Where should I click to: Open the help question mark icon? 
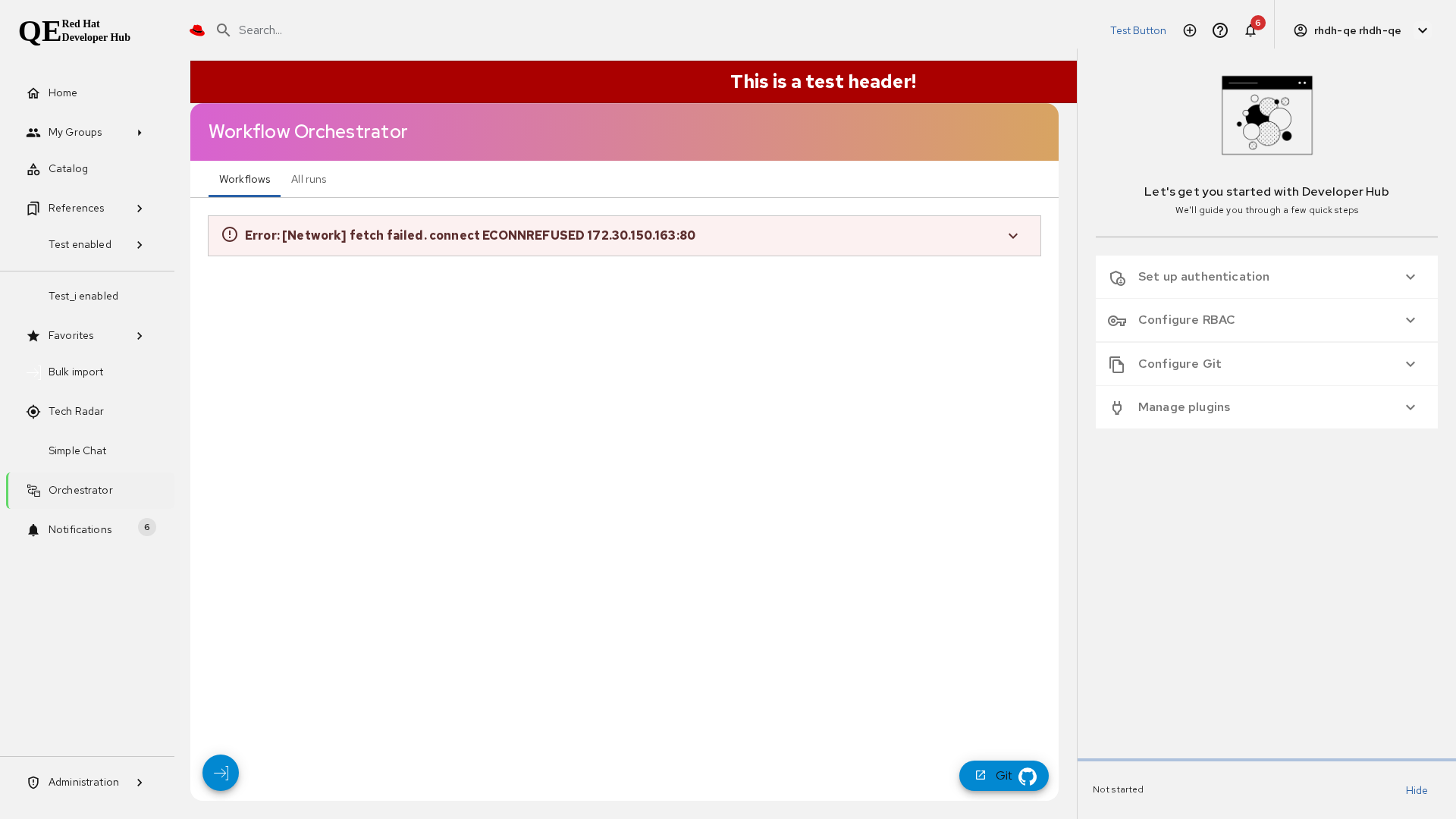1220,30
